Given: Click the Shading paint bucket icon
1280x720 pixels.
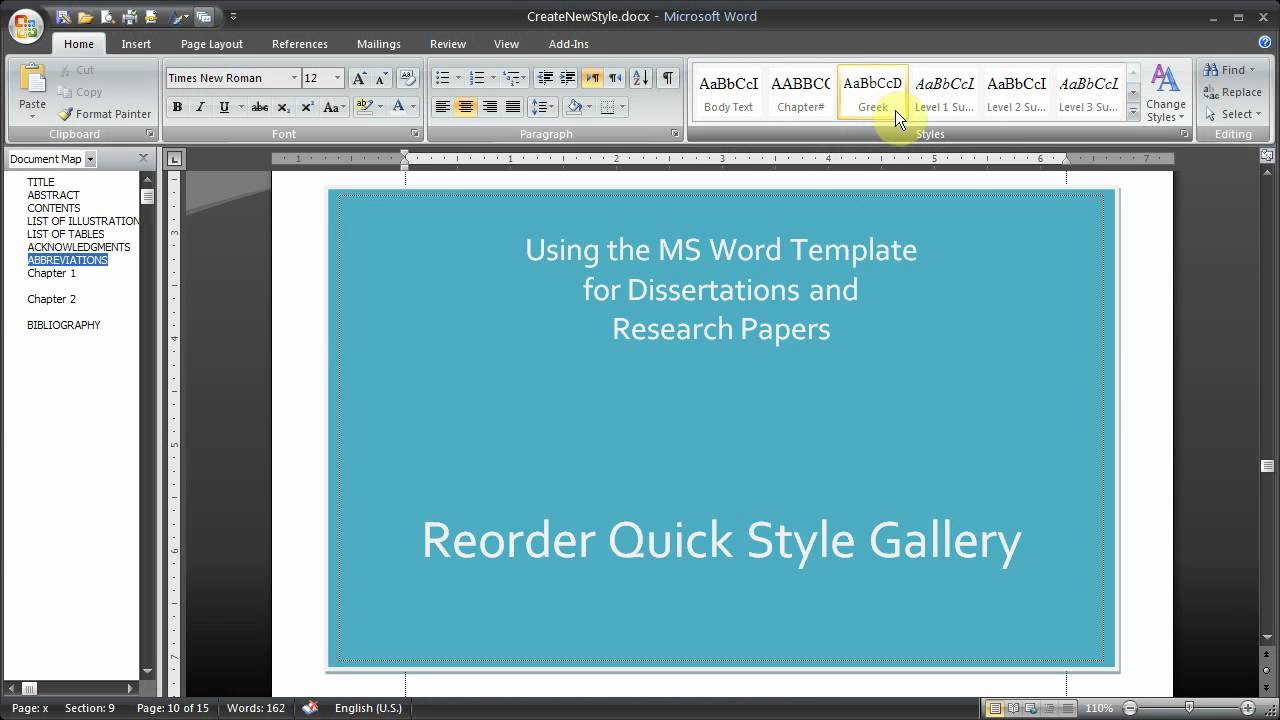Looking at the screenshot, I should coord(574,107).
